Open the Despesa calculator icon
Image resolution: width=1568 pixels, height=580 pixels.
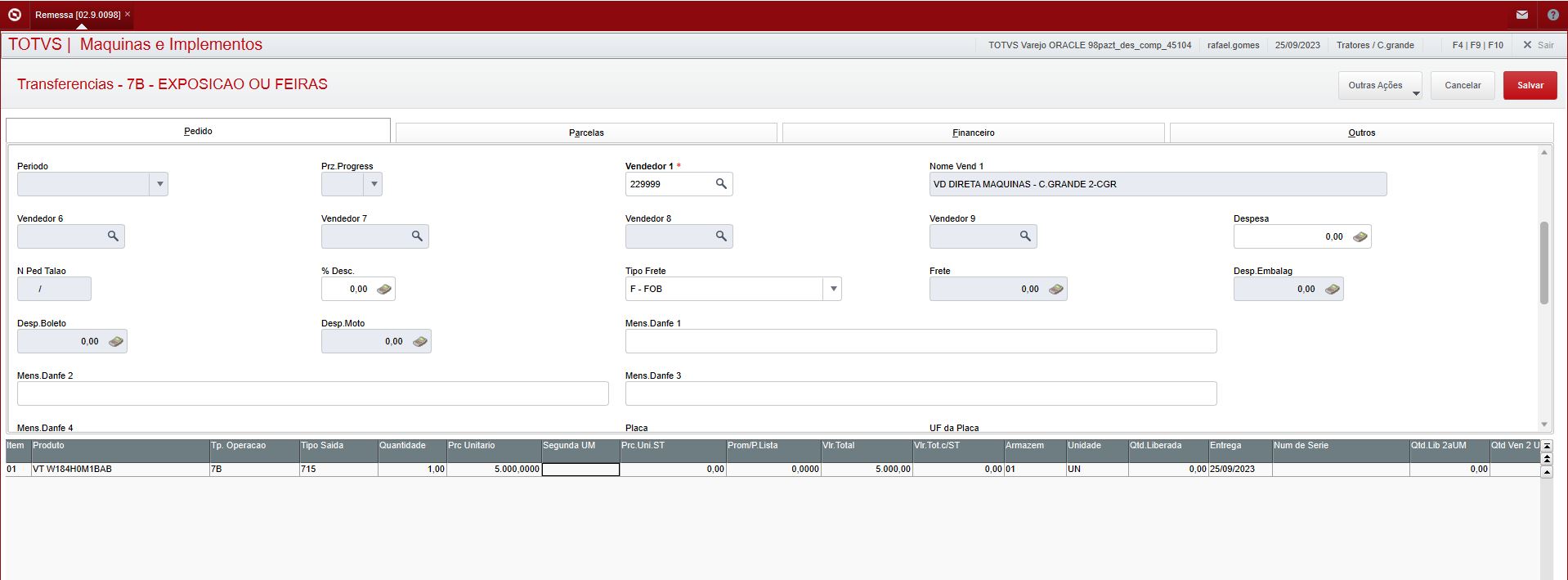1360,236
